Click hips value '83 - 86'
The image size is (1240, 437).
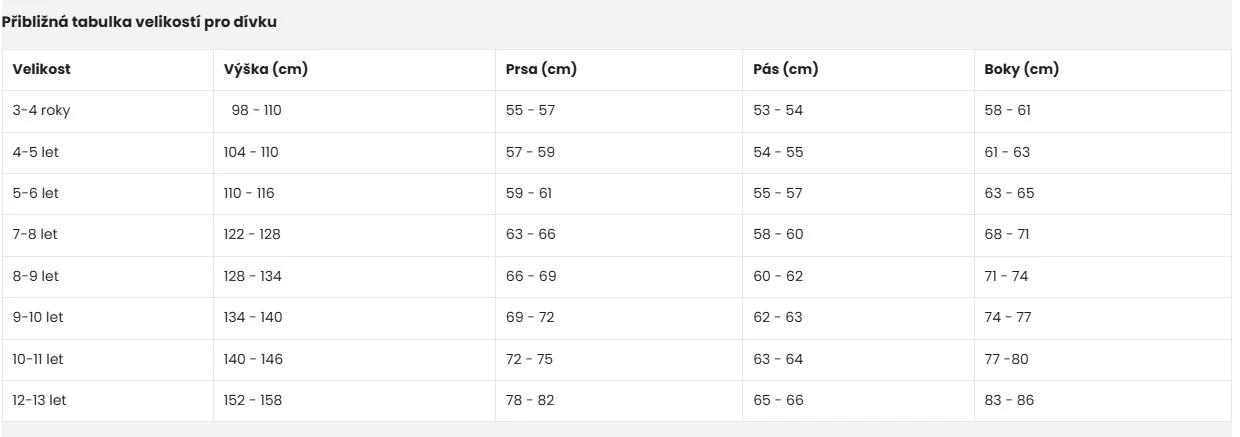point(1009,400)
